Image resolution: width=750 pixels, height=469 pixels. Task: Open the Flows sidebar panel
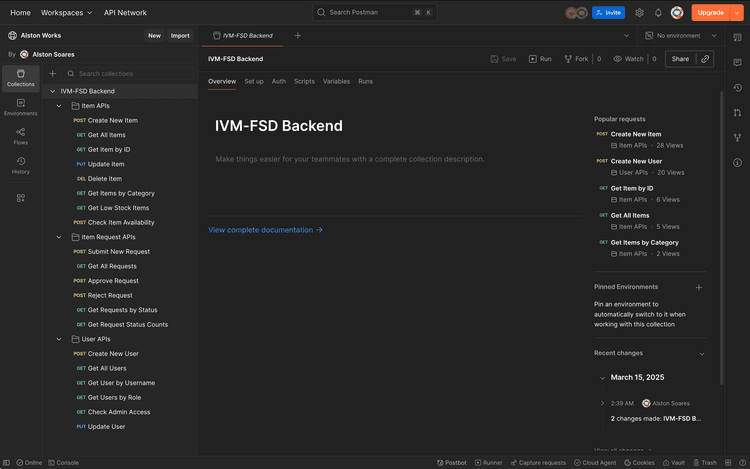(x=20, y=134)
